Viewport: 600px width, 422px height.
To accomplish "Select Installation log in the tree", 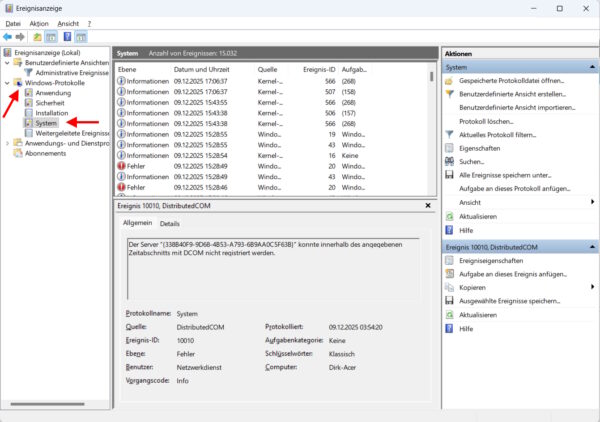I will (x=52, y=113).
